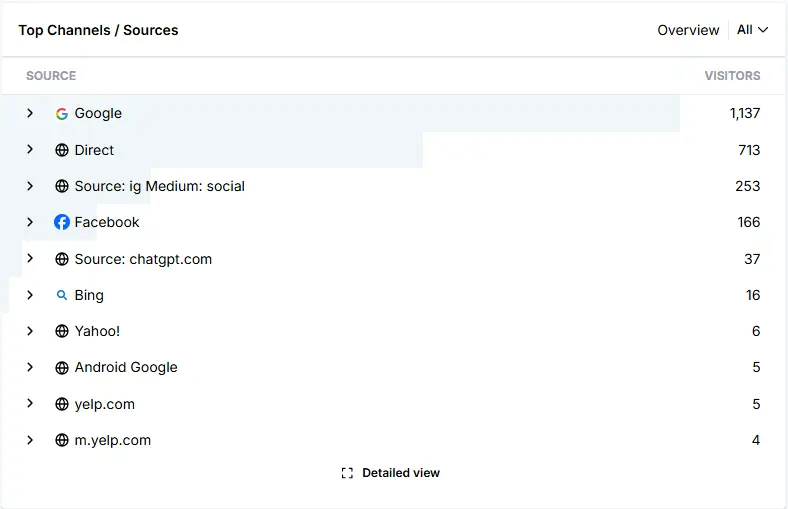
Task: Select the Source: chatgpt.com label
Action: pyautogui.click(x=143, y=259)
